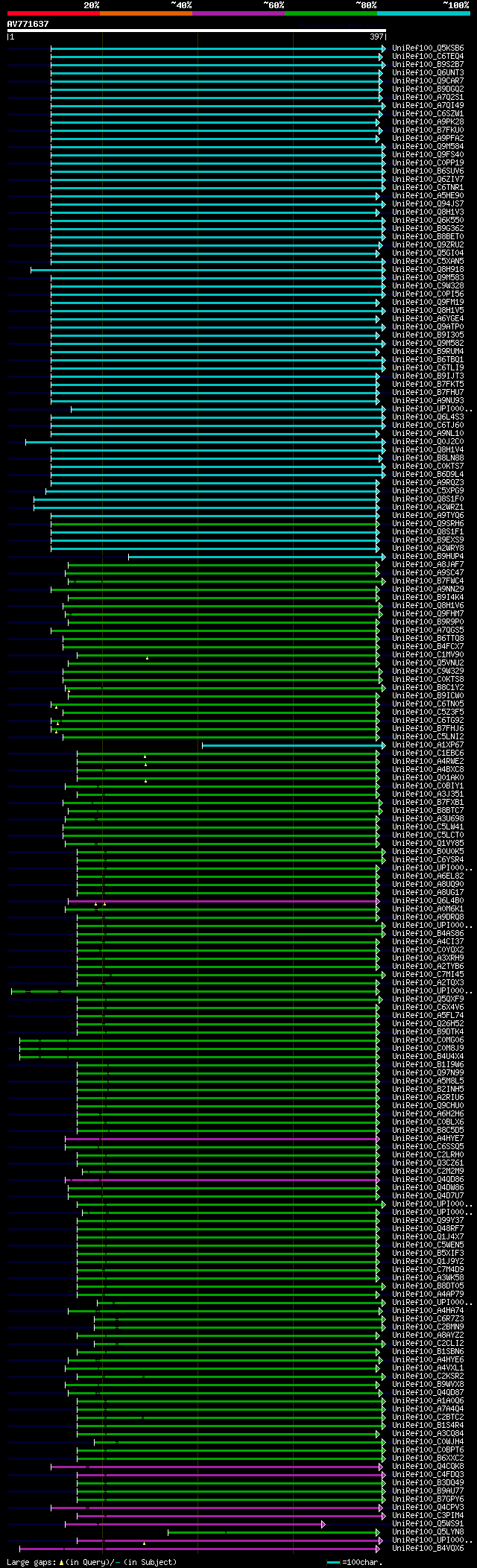The width and height of the screenshot is (477, 1568).
Task: Open UniRef100_B4VQX6 hit
Action: coord(428,1549)
